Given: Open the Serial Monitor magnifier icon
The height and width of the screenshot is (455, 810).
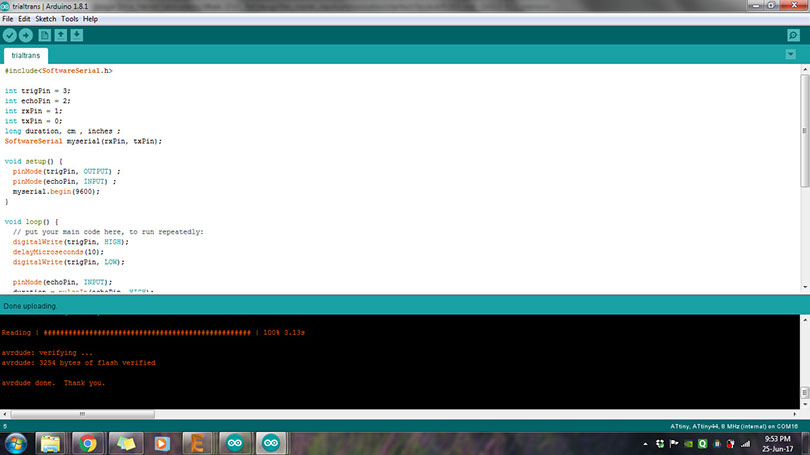Looking at the screenshot, I should 793,35.
